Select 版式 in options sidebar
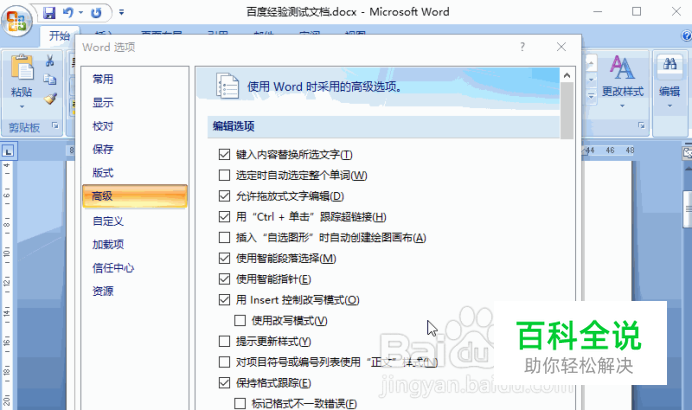Screen dimensions: 692x410 [103, 173]
